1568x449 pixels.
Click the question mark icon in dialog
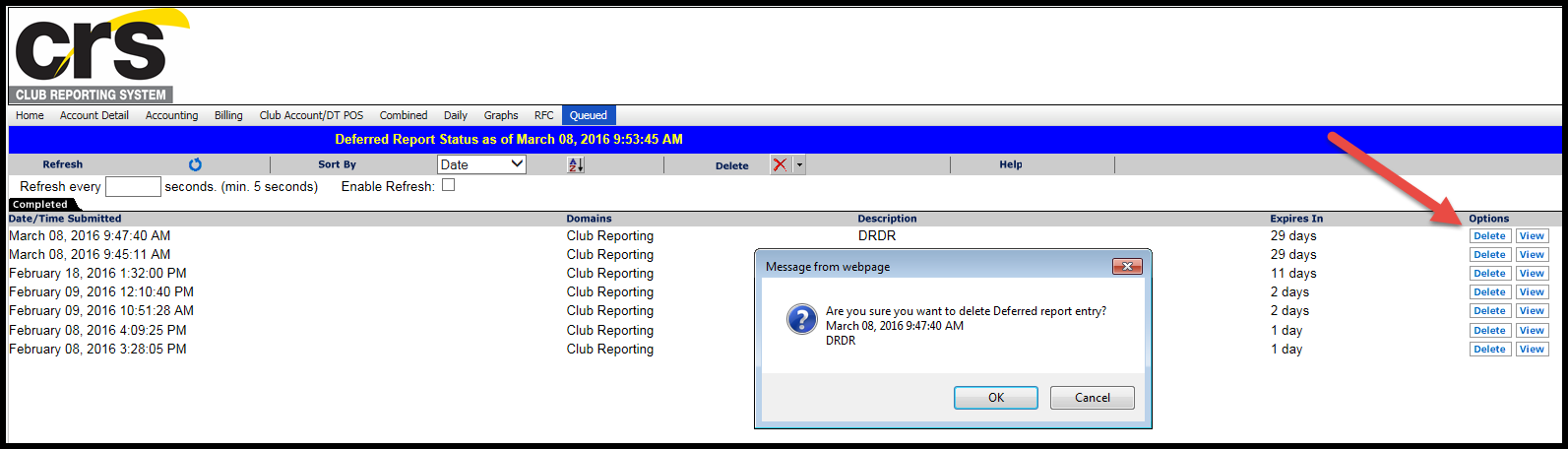click(x=801, y=319)
